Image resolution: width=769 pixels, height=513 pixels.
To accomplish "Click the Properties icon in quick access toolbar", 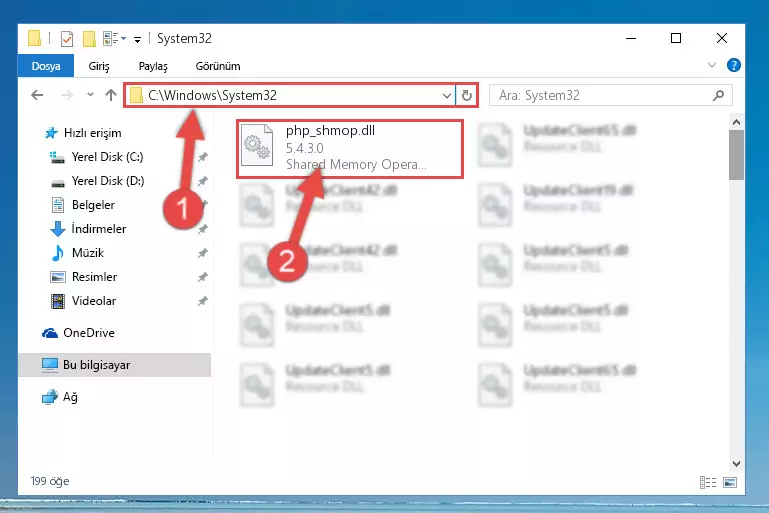I will (x=67, y=38).
